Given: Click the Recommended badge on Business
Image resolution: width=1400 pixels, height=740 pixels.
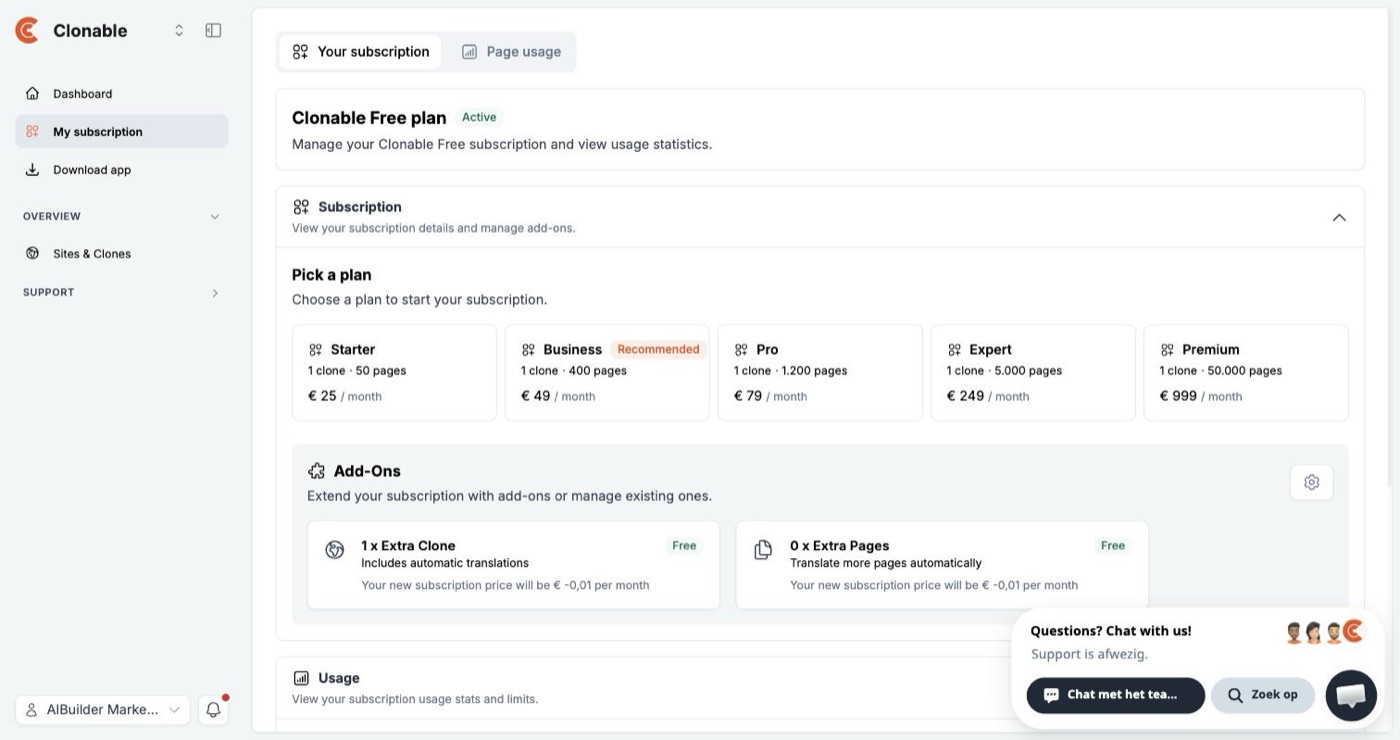Looking at the screenshot, I should (658, 349).
